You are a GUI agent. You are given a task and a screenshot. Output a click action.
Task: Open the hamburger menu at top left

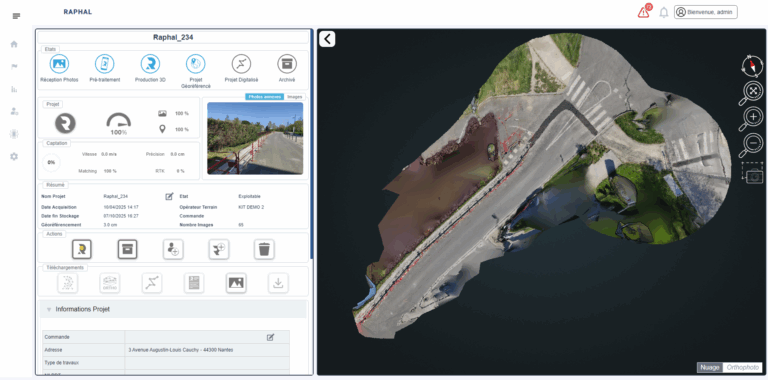coord(16,16)
